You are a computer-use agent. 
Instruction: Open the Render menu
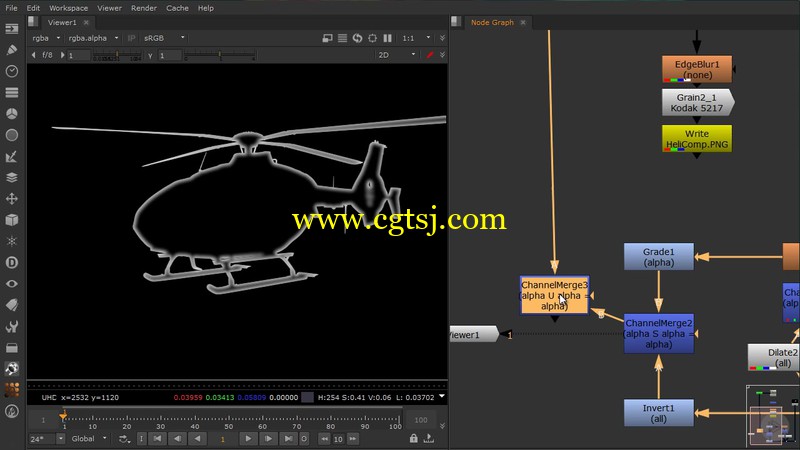[144, 8]
